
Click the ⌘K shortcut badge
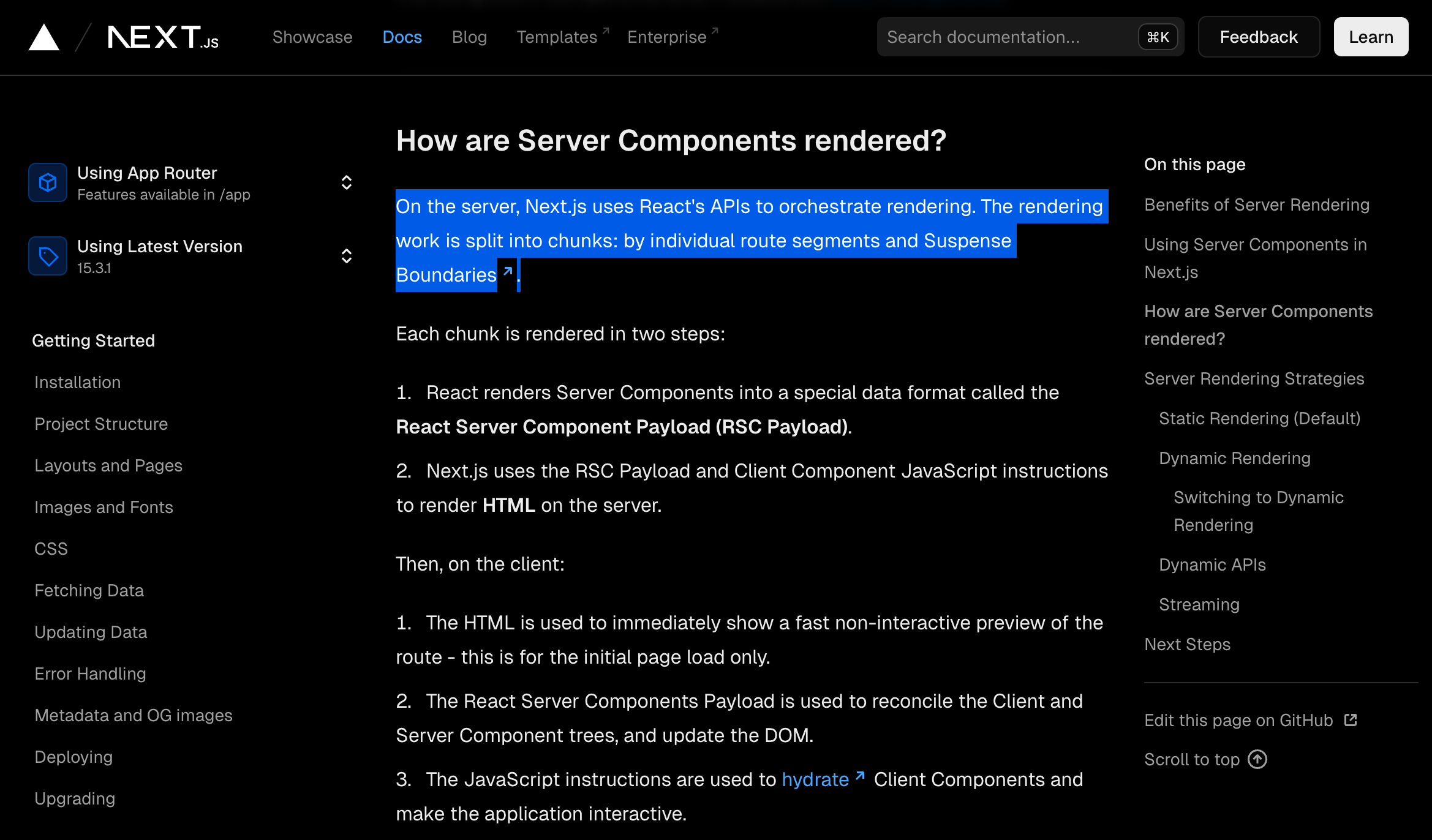click(1158, 37)
